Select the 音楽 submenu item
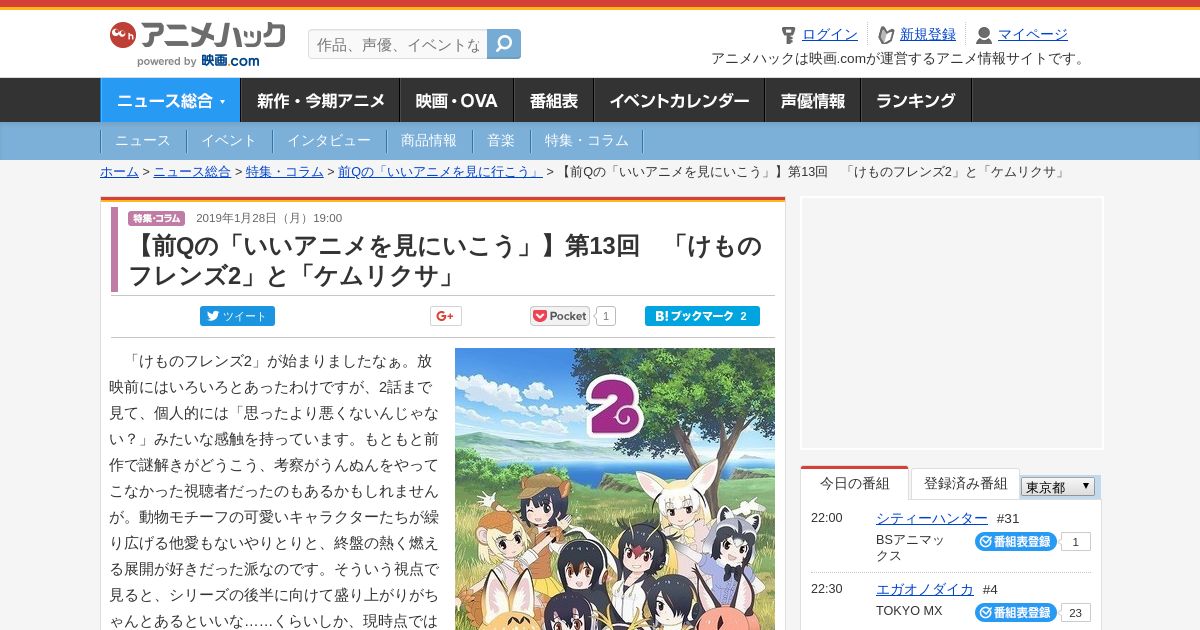Viewport: 1200px width, 630px height. (501, 141)
